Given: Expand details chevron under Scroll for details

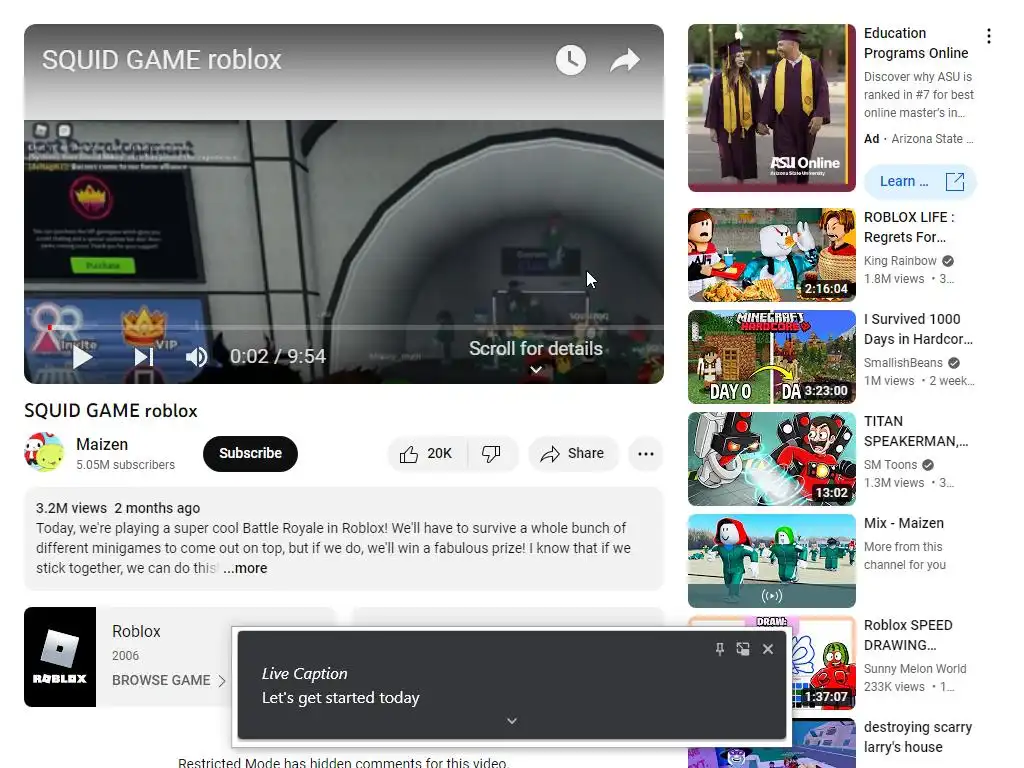Looking at the screenshot, I should [536, 370].
